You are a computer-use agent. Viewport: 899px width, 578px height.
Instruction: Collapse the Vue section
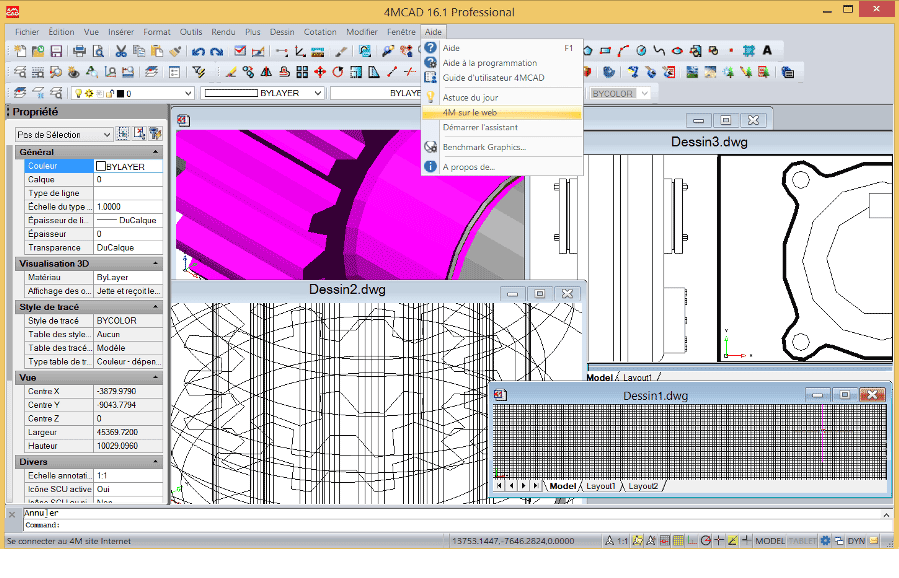coord(155,377)
